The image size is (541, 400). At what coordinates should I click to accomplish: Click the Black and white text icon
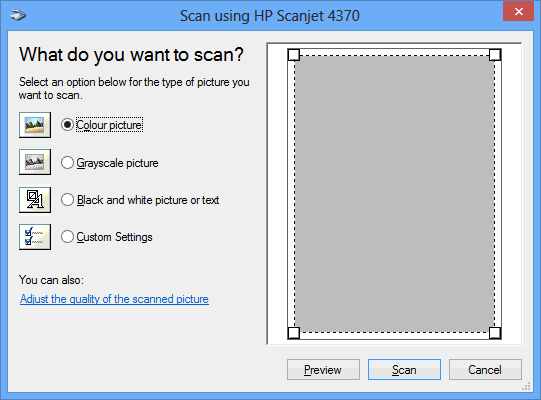pos(35,200)
